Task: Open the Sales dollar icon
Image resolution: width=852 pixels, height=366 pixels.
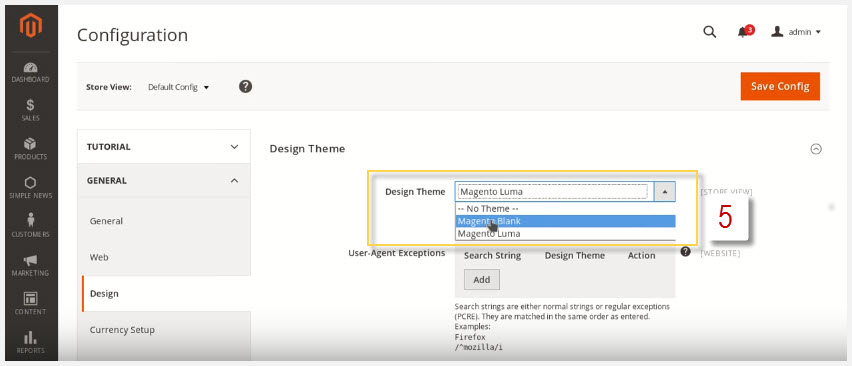Action: click(30, 105)
